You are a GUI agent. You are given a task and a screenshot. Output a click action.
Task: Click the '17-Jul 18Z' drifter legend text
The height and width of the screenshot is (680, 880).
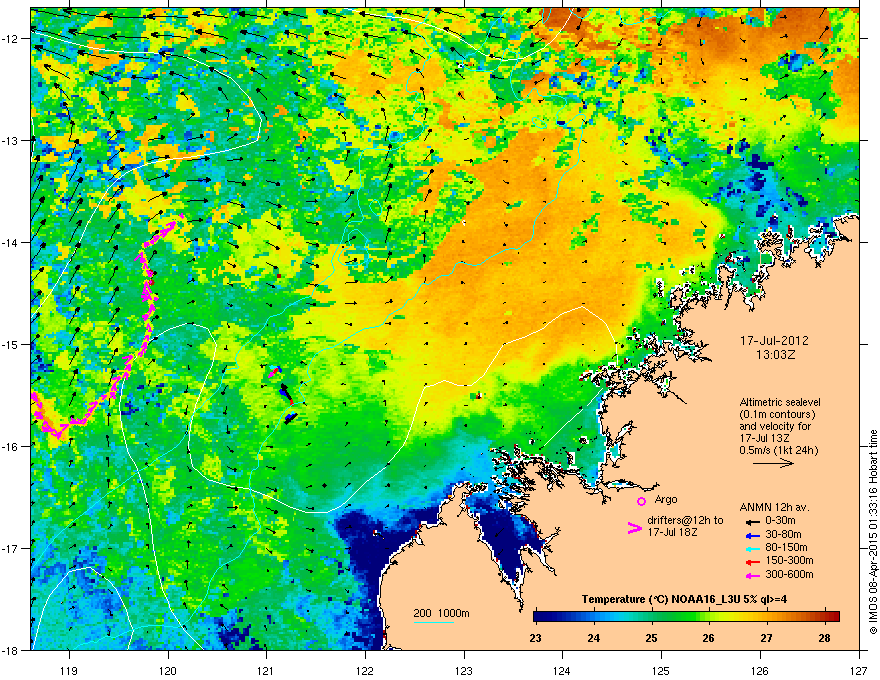pyautogui.click(x=672, y=532)
